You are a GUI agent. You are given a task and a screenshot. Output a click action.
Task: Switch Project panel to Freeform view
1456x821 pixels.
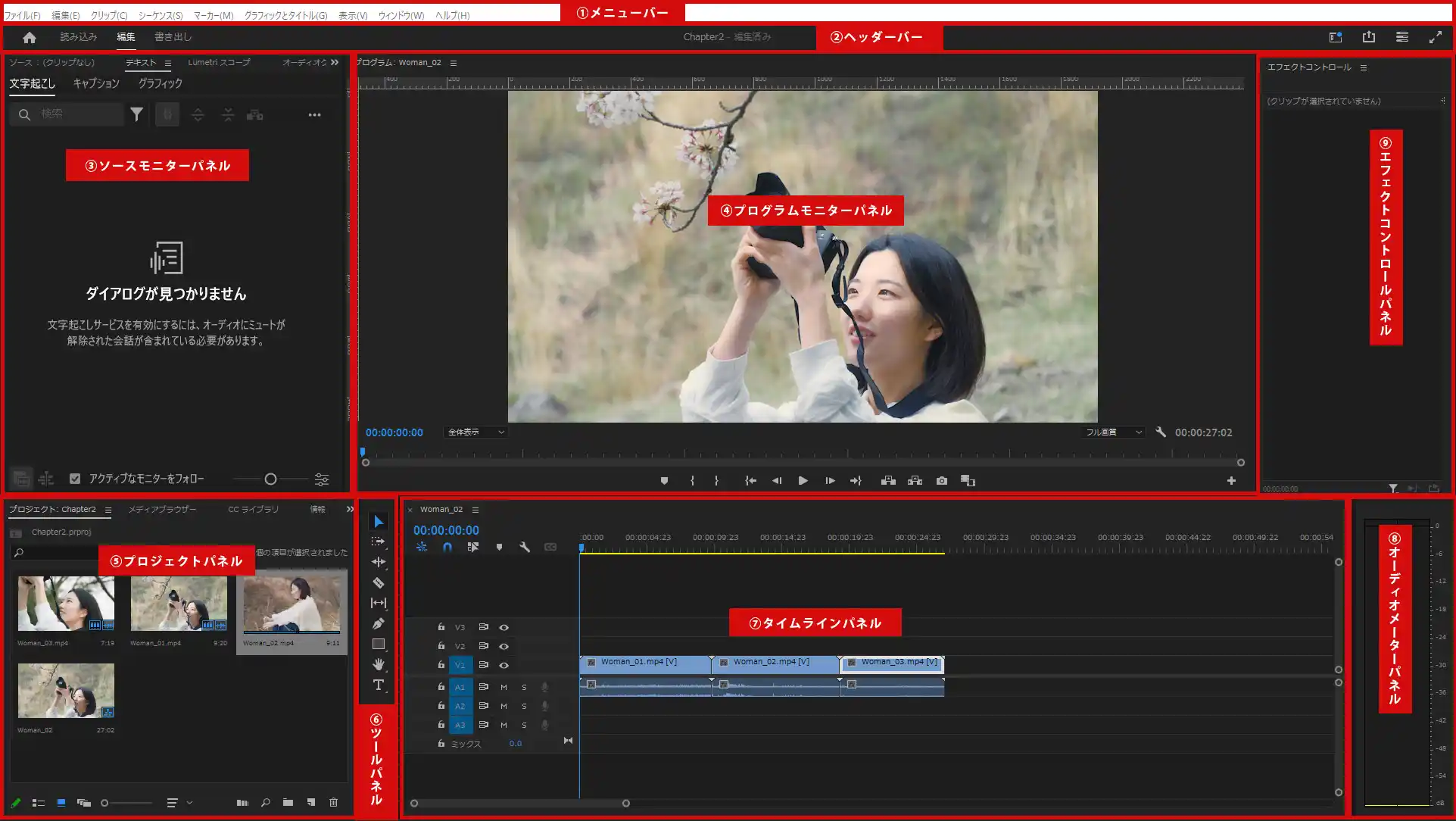(x=84, y=803)
